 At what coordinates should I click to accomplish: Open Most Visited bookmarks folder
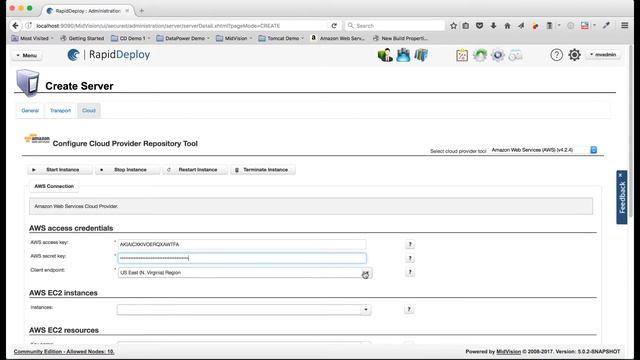pos(32,38)
